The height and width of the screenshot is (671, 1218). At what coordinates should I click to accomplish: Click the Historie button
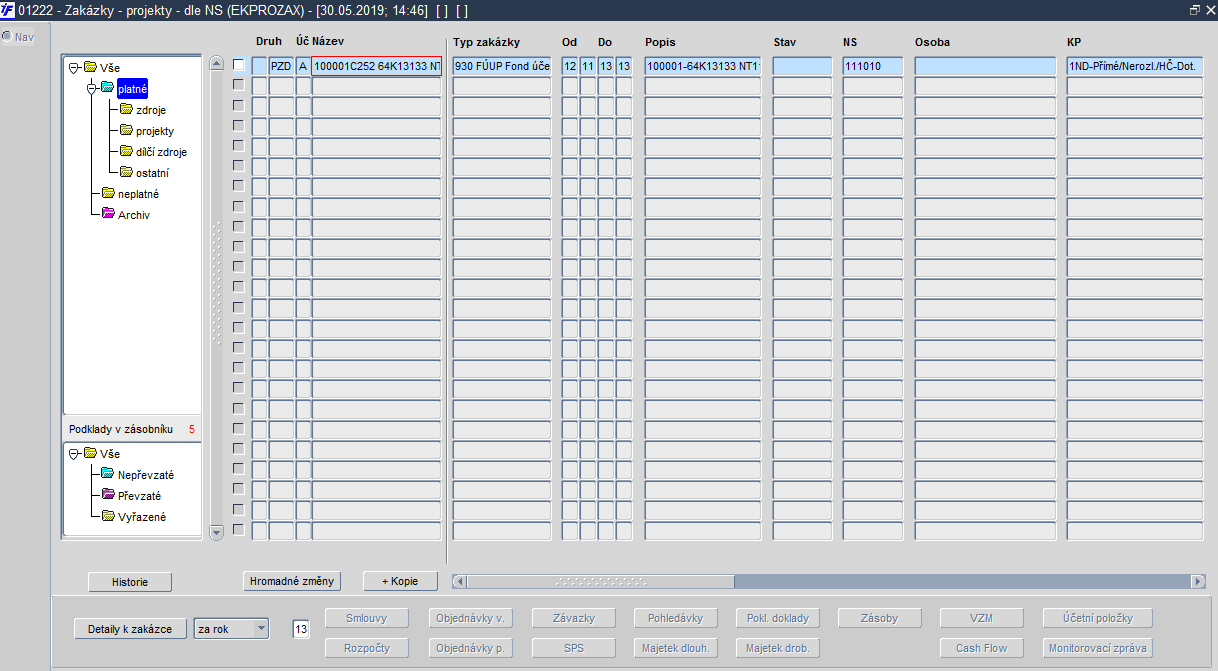129,582
